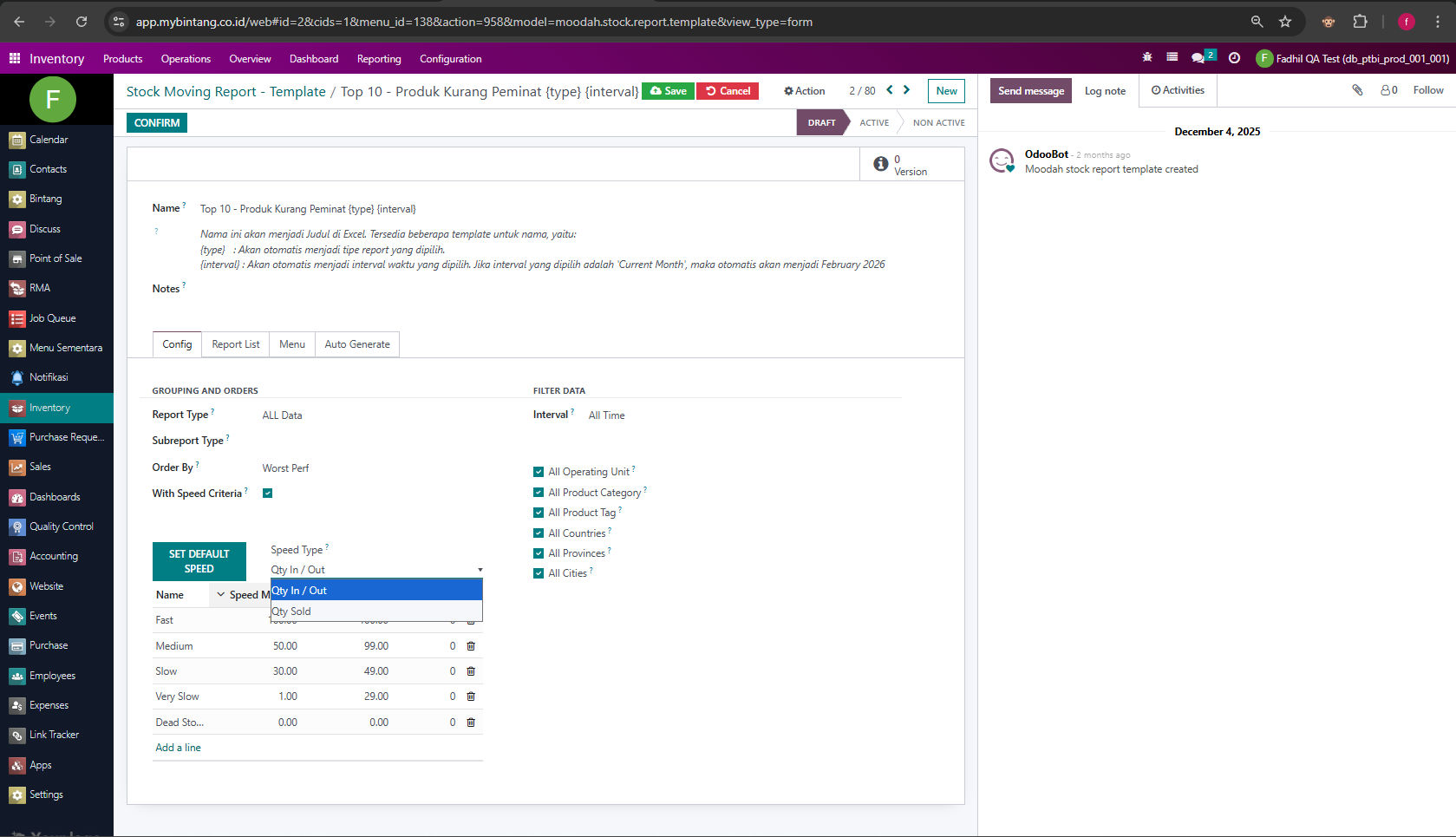The height and width of the screenshot is (837, 1456).
Task: Open the Reporting menu in navbar
Action: coord(379,59)
